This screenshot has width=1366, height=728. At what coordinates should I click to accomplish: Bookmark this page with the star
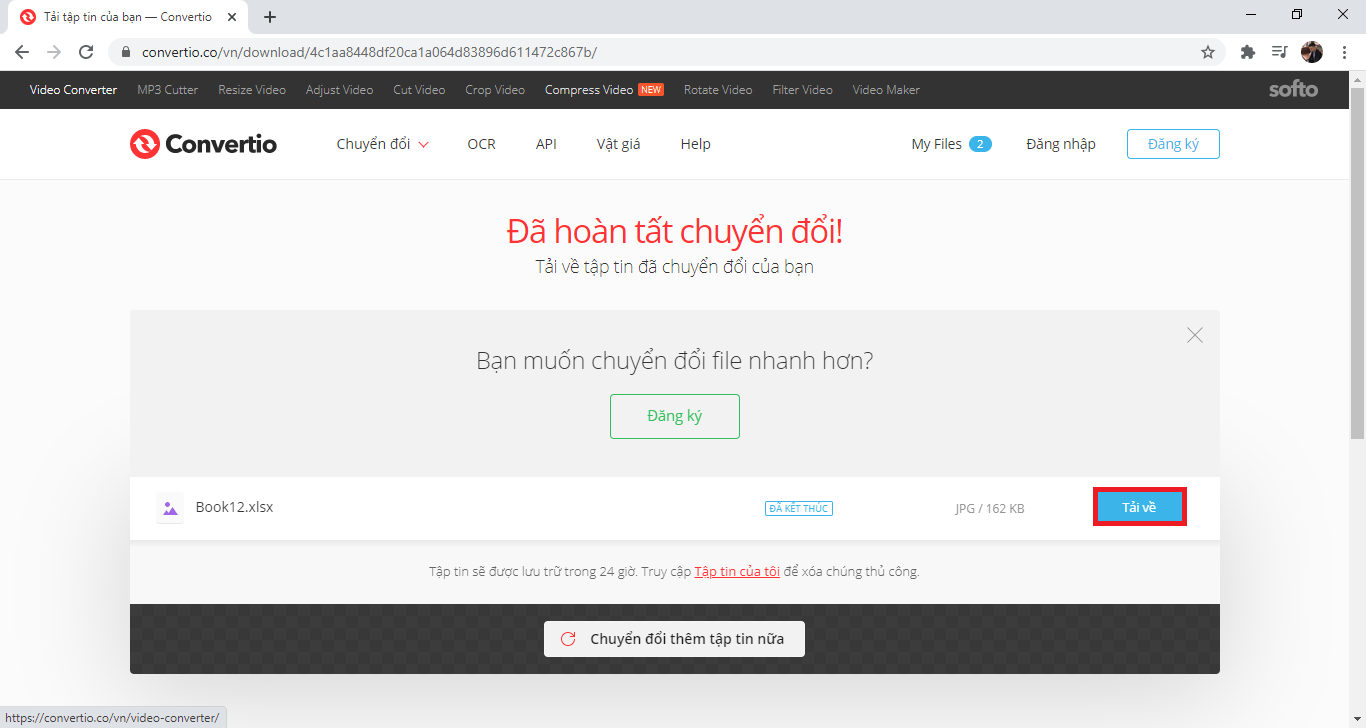coord(1208,52)
